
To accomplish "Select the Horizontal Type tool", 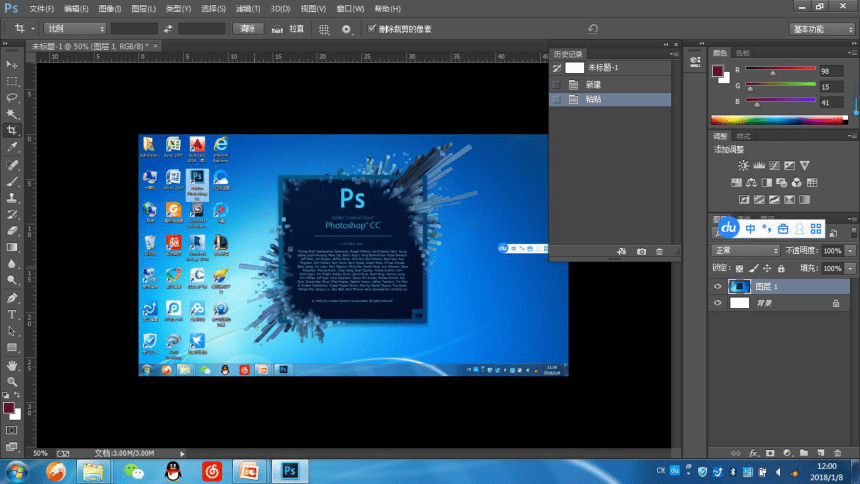I will tap(12, 314).
